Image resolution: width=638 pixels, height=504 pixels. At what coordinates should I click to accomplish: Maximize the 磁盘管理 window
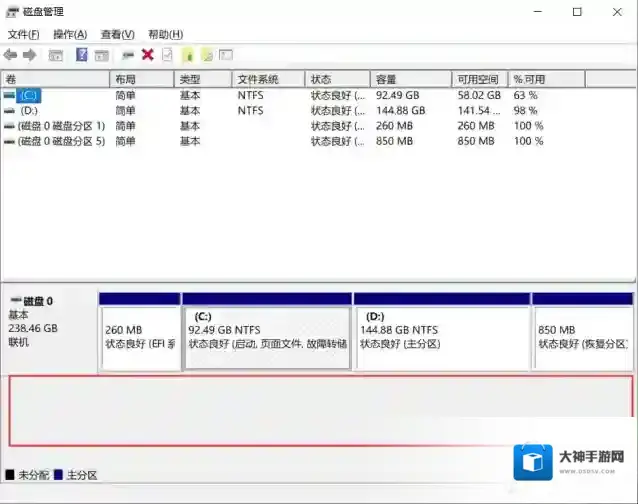click(577, 12)
